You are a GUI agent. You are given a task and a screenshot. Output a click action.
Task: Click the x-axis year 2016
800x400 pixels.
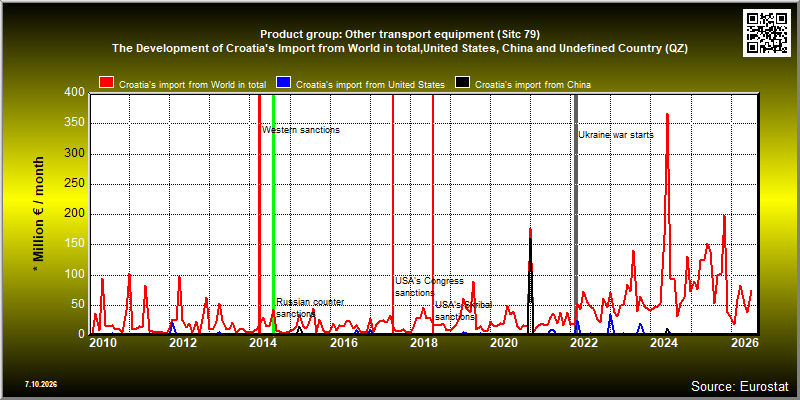coord(343,342)
